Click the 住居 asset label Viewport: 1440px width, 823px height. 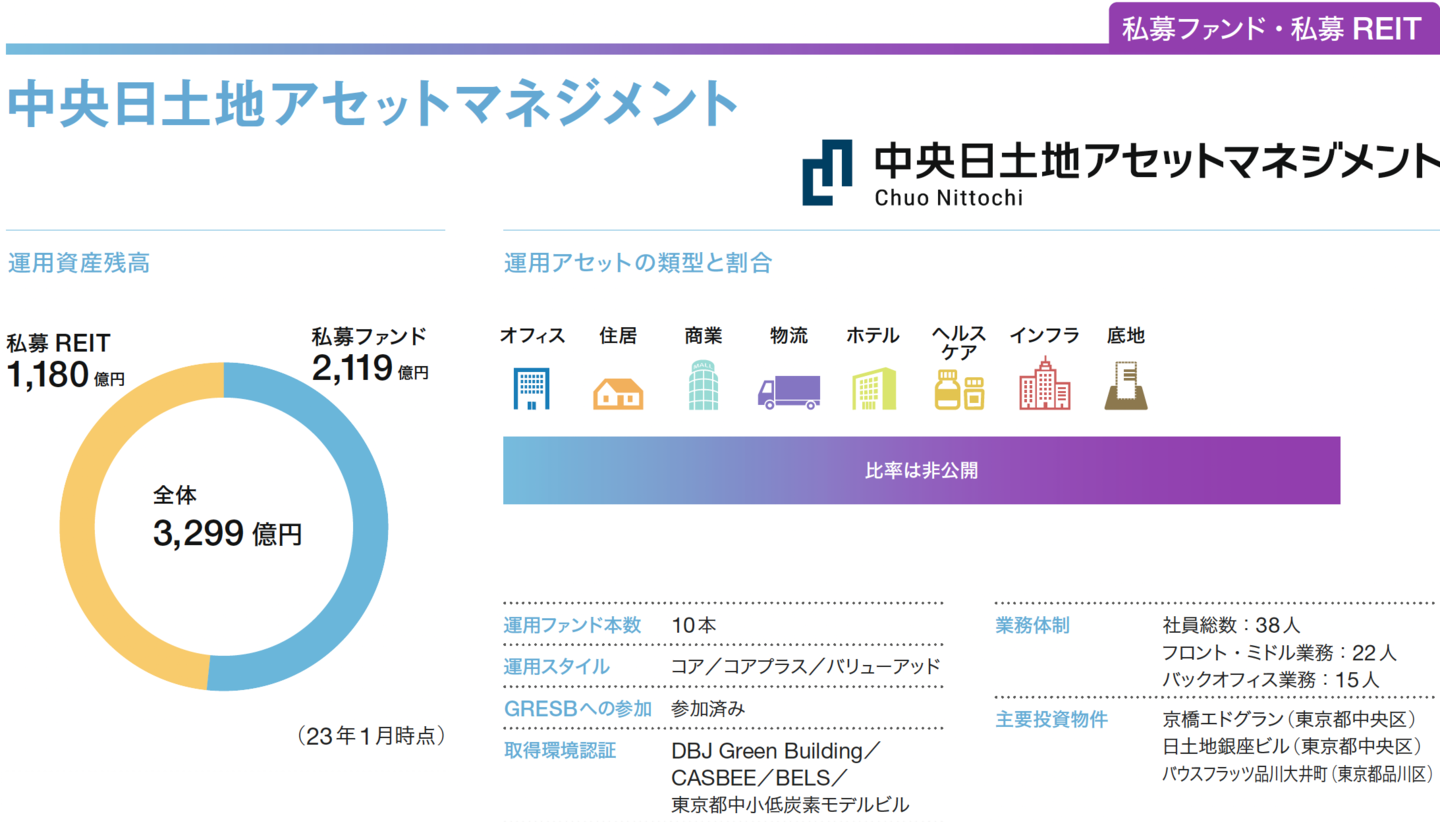(618, 336)
